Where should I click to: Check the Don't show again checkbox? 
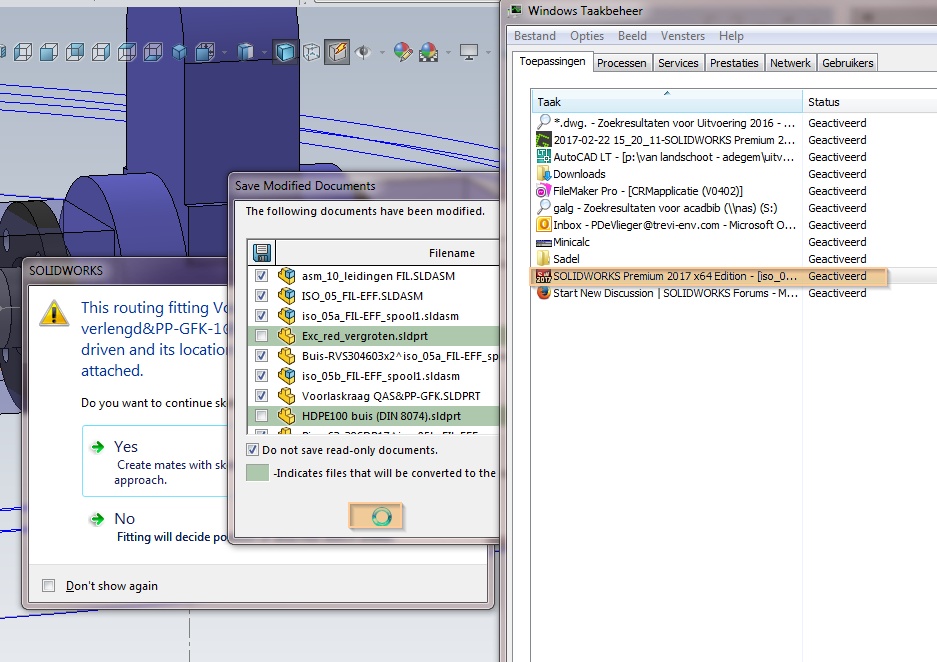[48, 586]
